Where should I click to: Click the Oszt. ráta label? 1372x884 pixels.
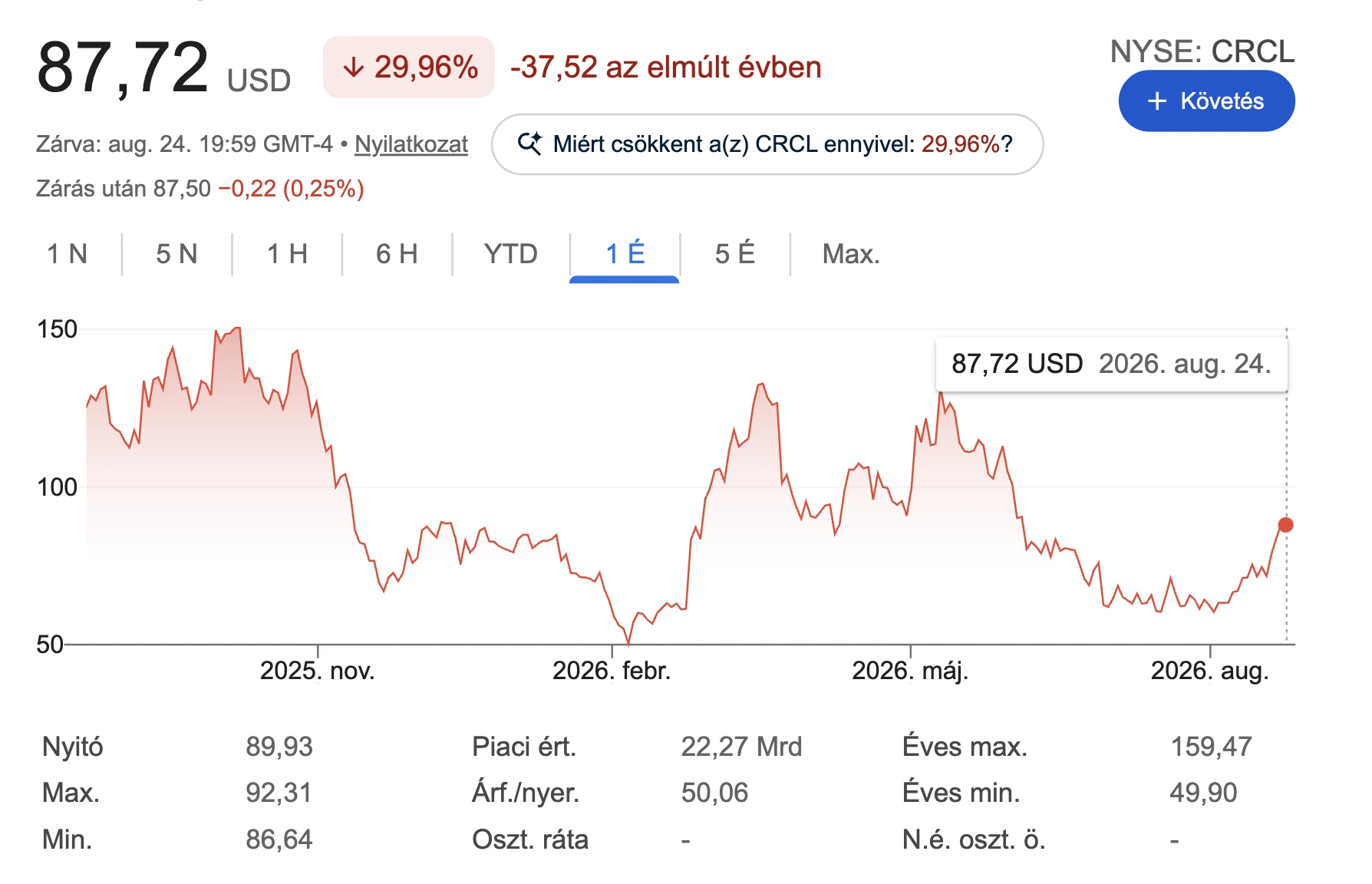point(530,839)
